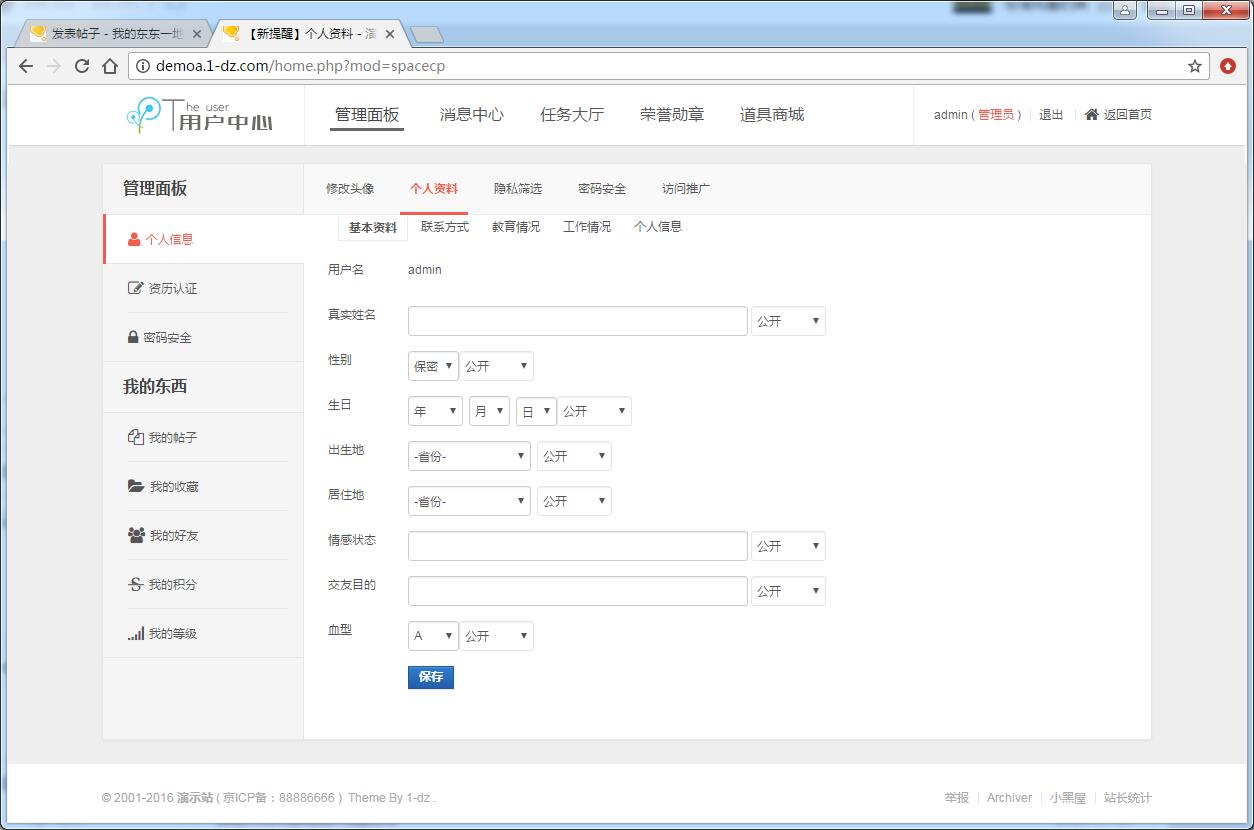This screenshot has height=830, width=1254.
Task: Open the birthday 月 month dropdown
Action: pyautogui.click(x=489, y=411)
